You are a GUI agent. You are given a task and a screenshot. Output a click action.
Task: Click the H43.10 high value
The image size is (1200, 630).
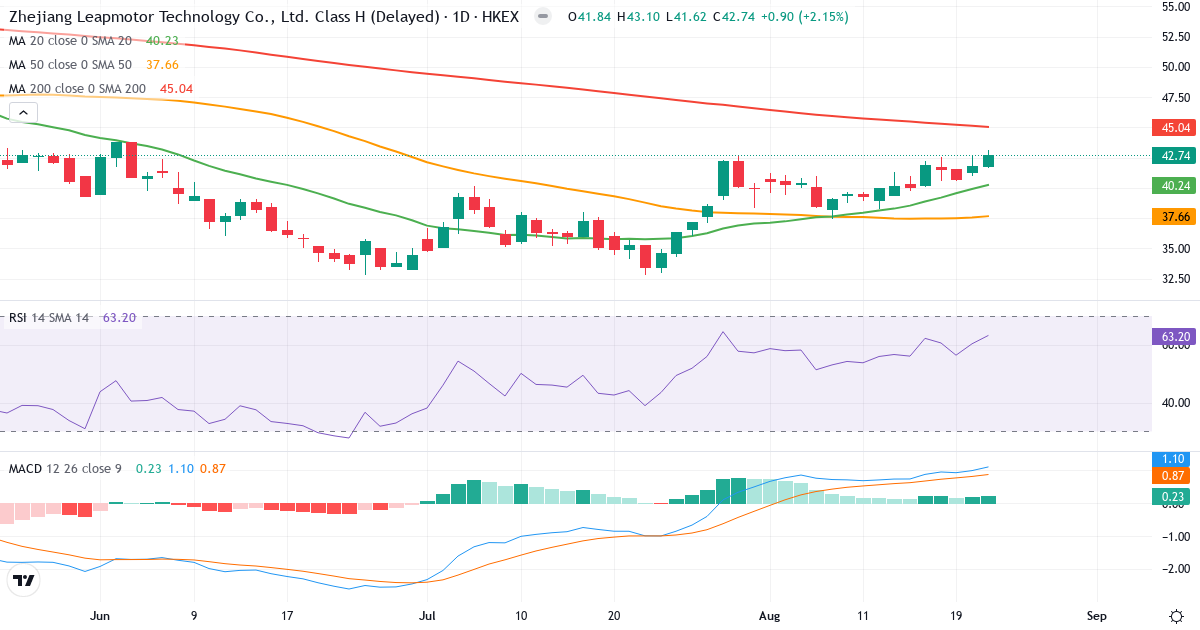(637, 17)
